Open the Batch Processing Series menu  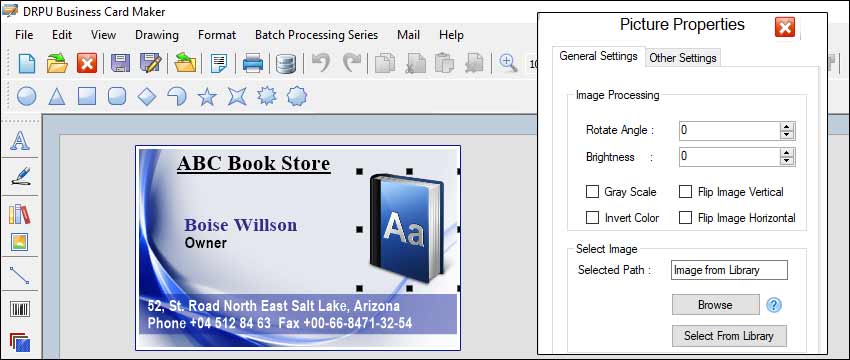click(x=317, y=35)
